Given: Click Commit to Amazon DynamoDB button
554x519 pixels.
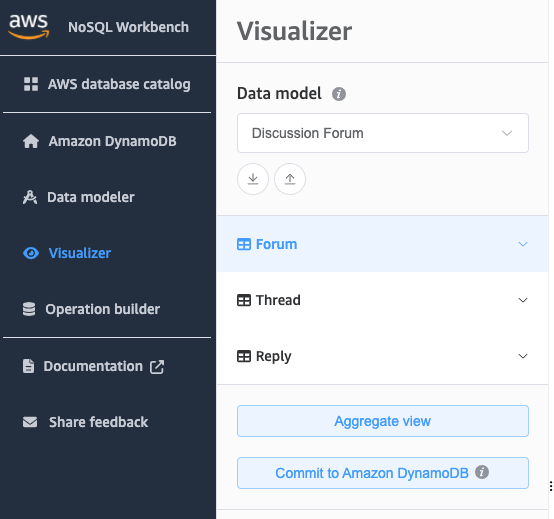Looking at the screenshot, I should pyautogui.click(x=383, y=473).
